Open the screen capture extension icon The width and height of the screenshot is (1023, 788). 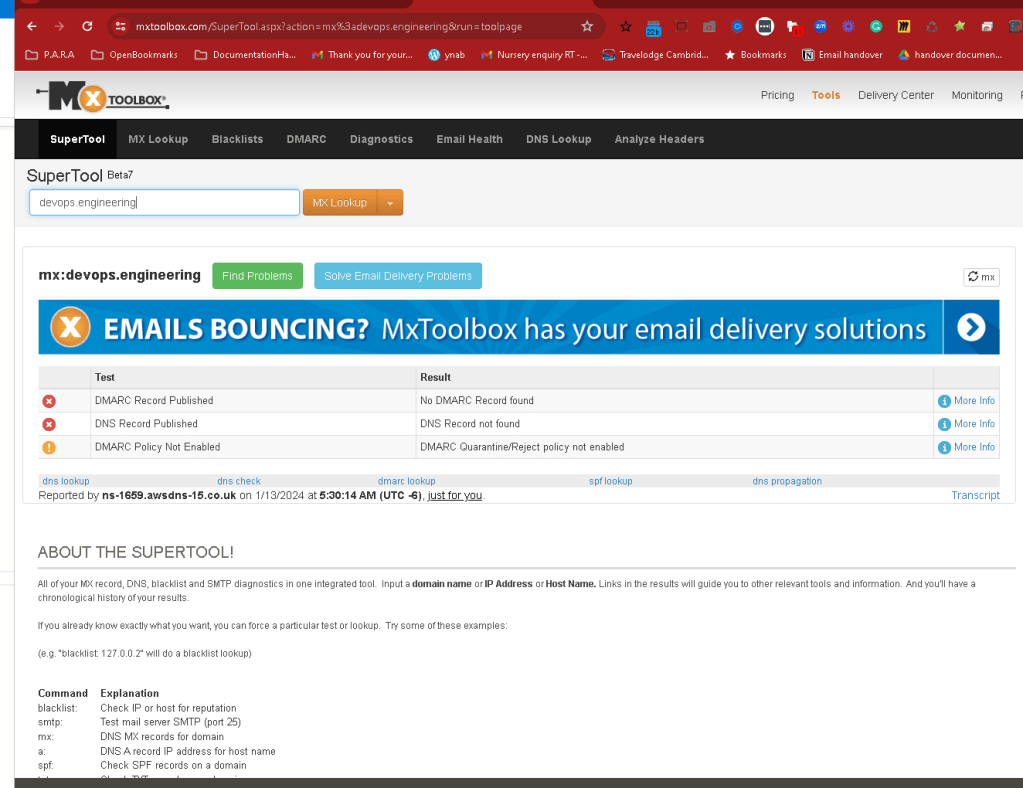coord(681,27)
